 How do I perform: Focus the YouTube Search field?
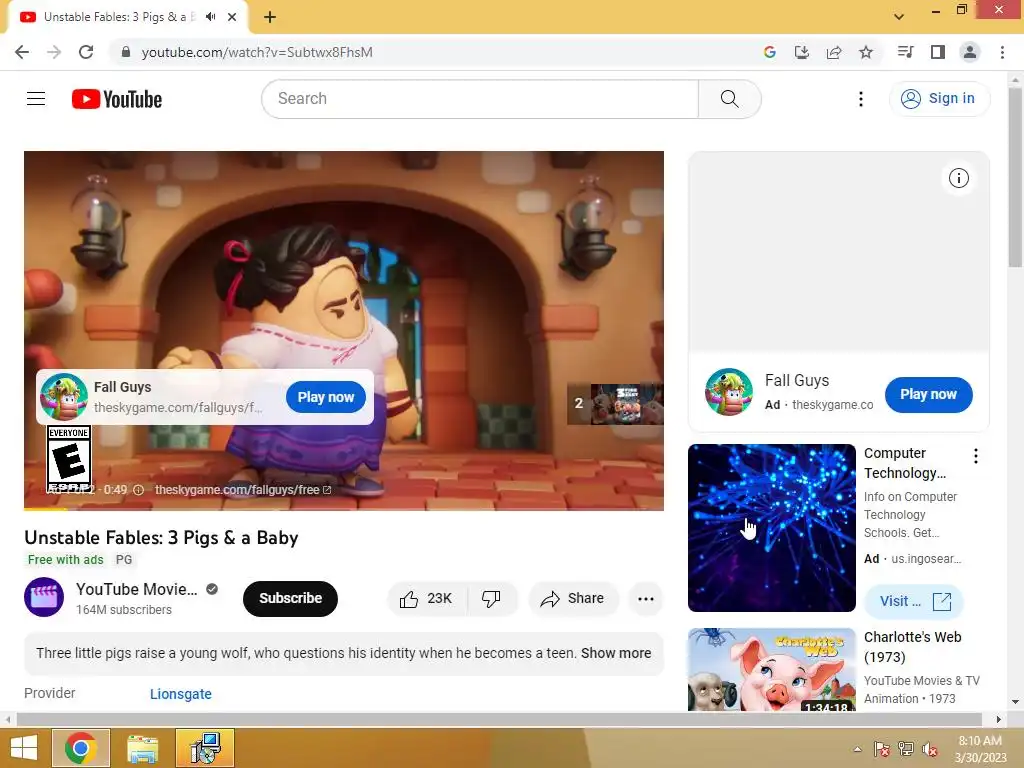(480, 99)
